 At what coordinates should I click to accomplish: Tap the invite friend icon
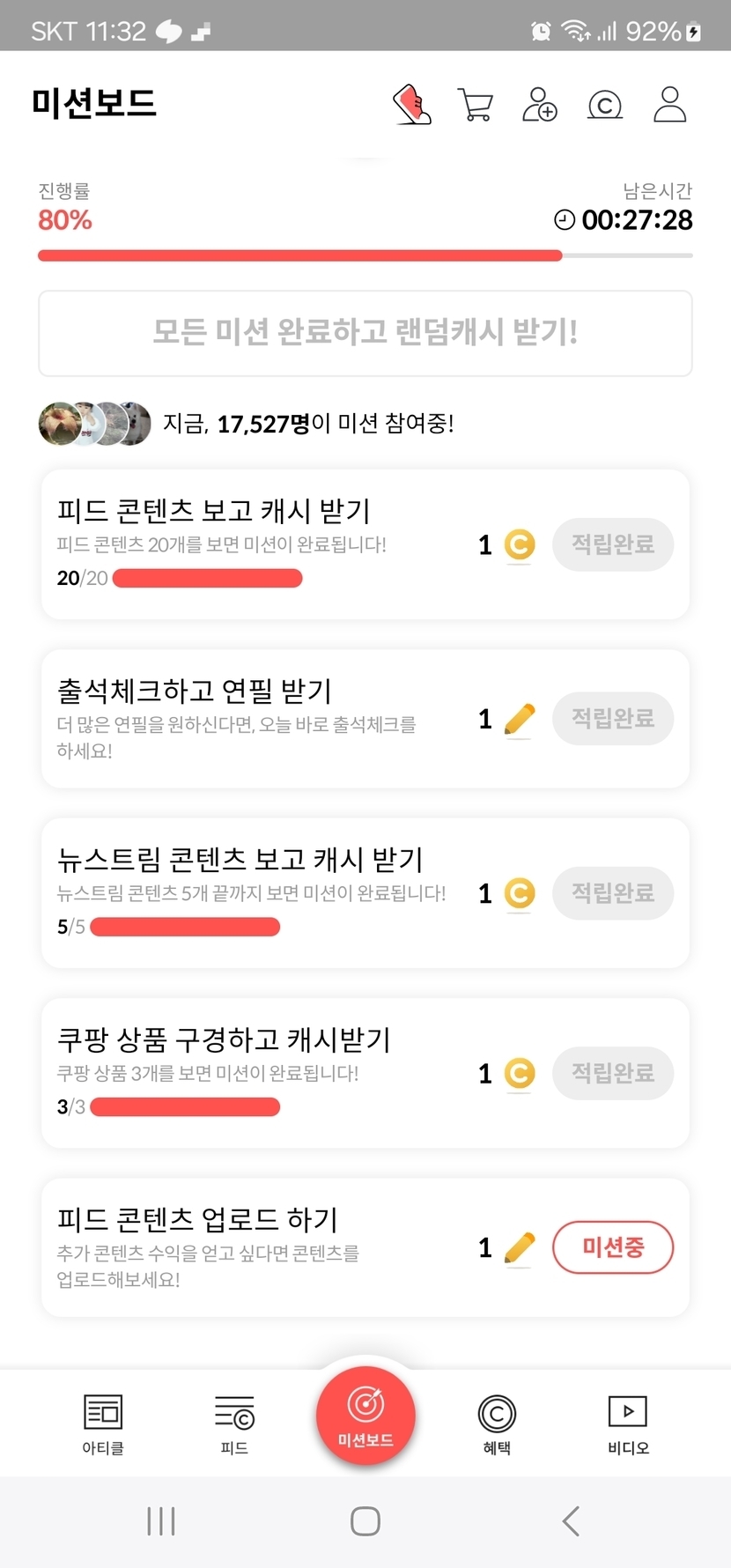pos(540,105)
